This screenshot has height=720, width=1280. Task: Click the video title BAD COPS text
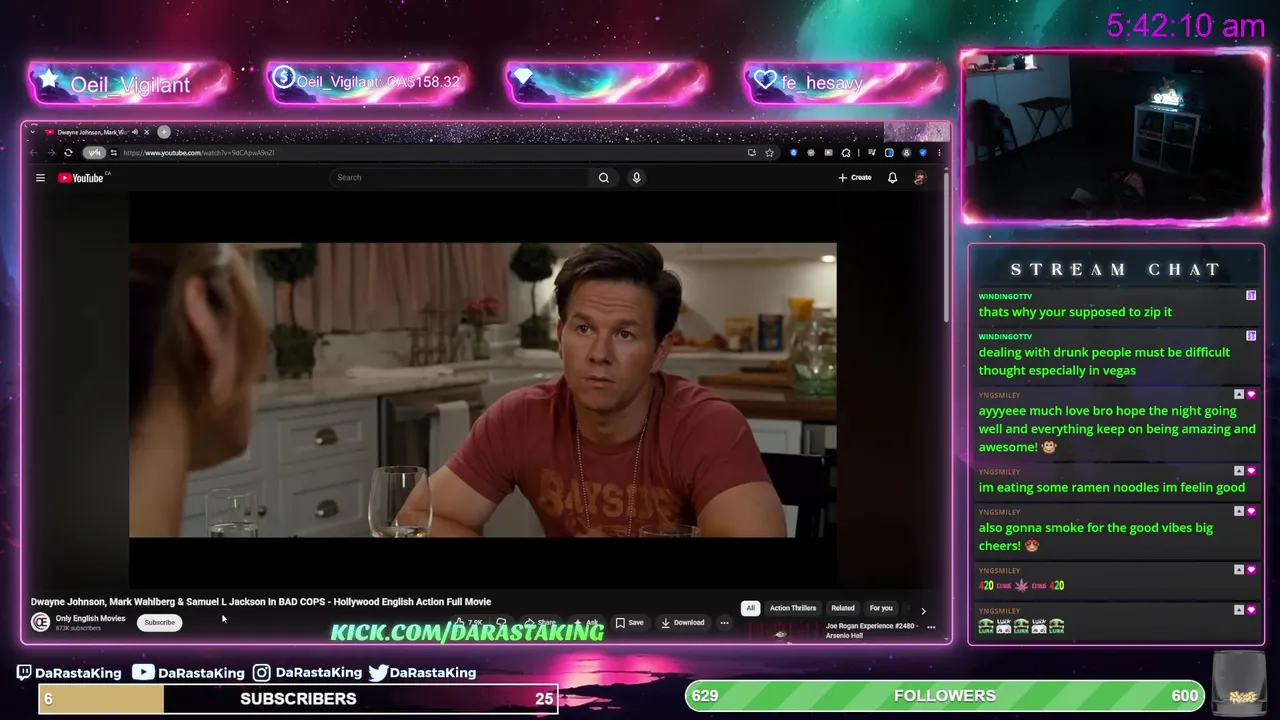point(261,602)
